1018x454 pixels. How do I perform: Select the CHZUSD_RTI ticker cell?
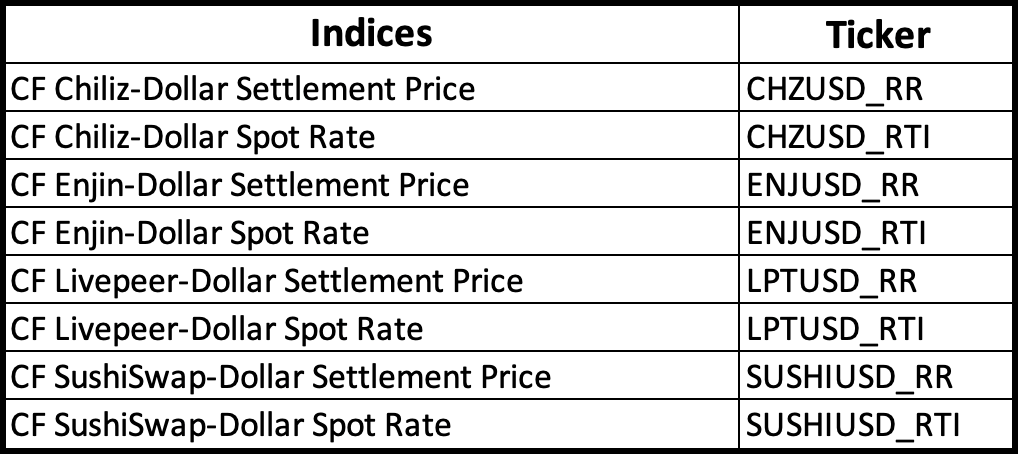tap(876, 135)
